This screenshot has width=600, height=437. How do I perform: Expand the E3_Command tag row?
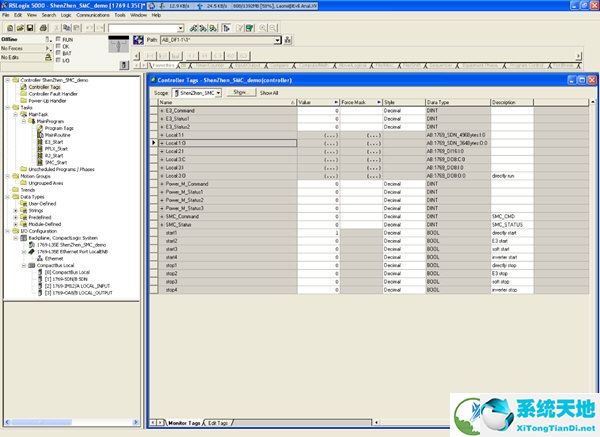(x=162, y=111)
